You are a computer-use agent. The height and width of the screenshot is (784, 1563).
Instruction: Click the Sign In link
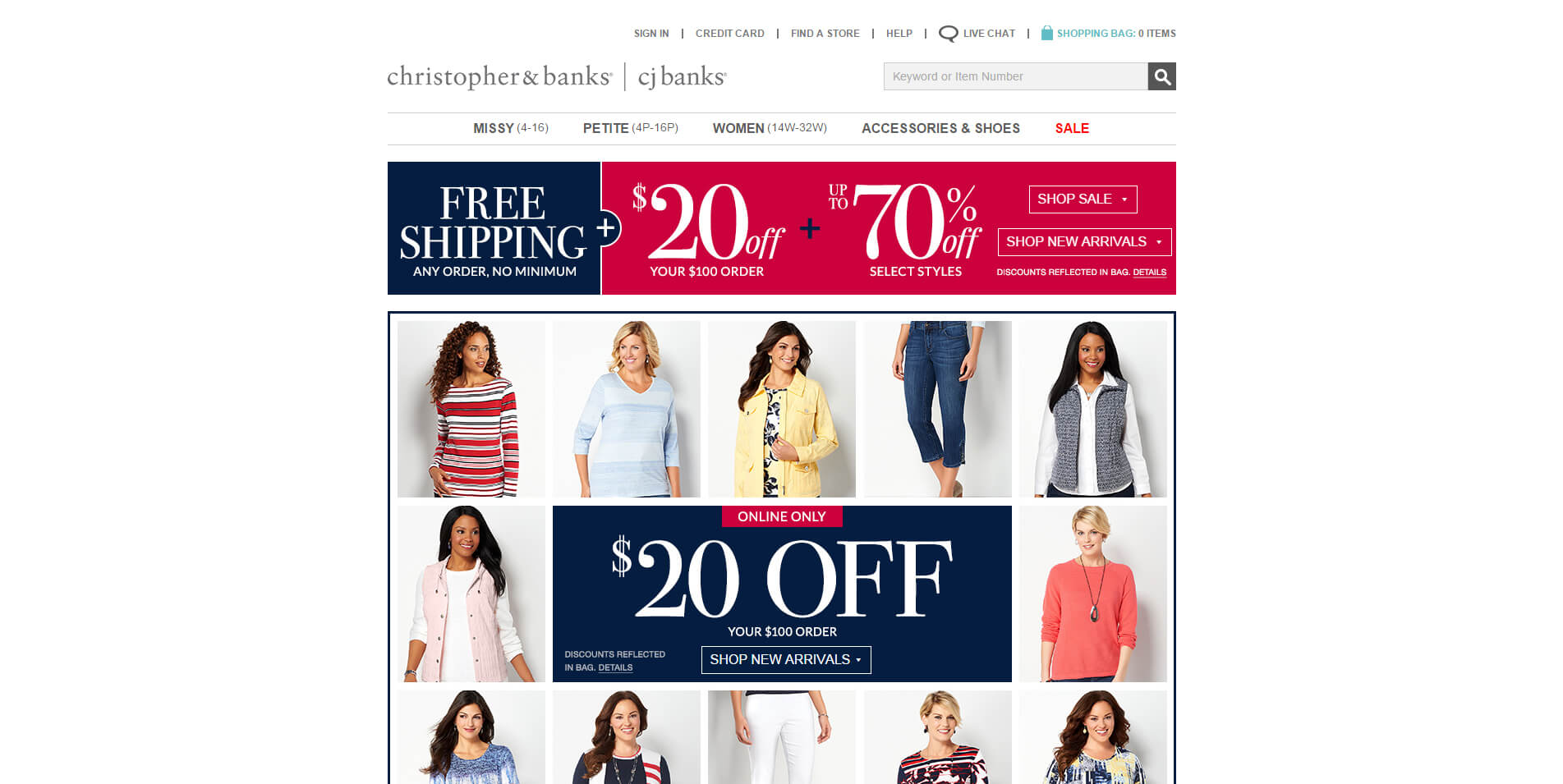pyautogui.click(x=651, y=34)
